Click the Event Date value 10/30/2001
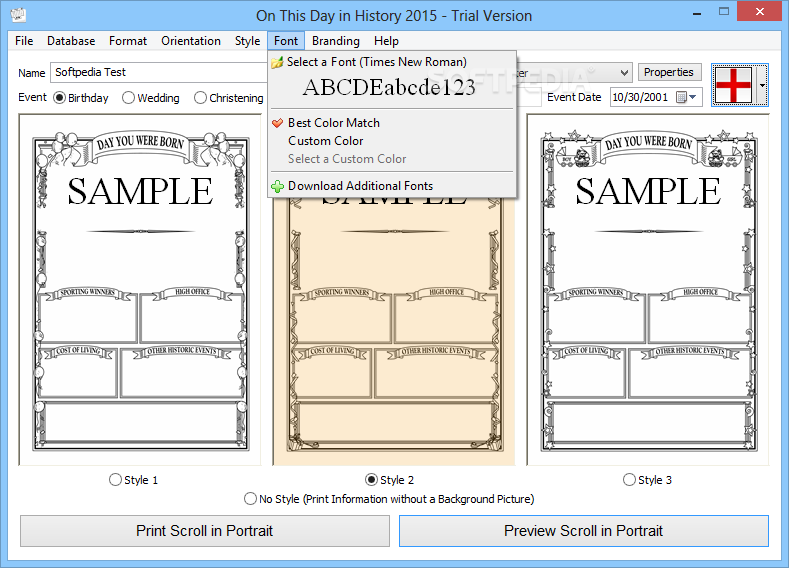This screenshot has height=568, width=789. [x=640, y=97]
